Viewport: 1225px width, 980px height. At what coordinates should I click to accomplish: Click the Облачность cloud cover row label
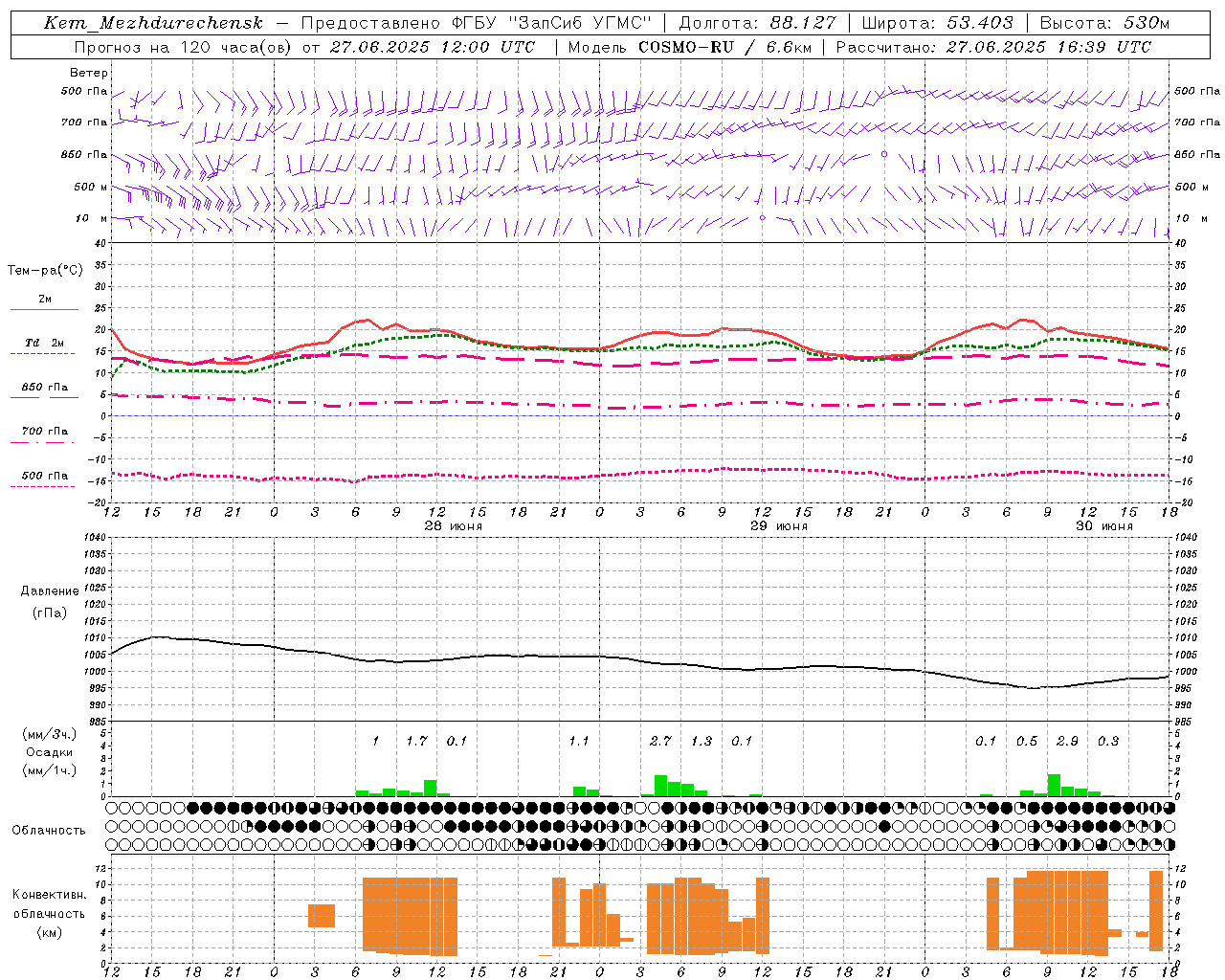49,831
